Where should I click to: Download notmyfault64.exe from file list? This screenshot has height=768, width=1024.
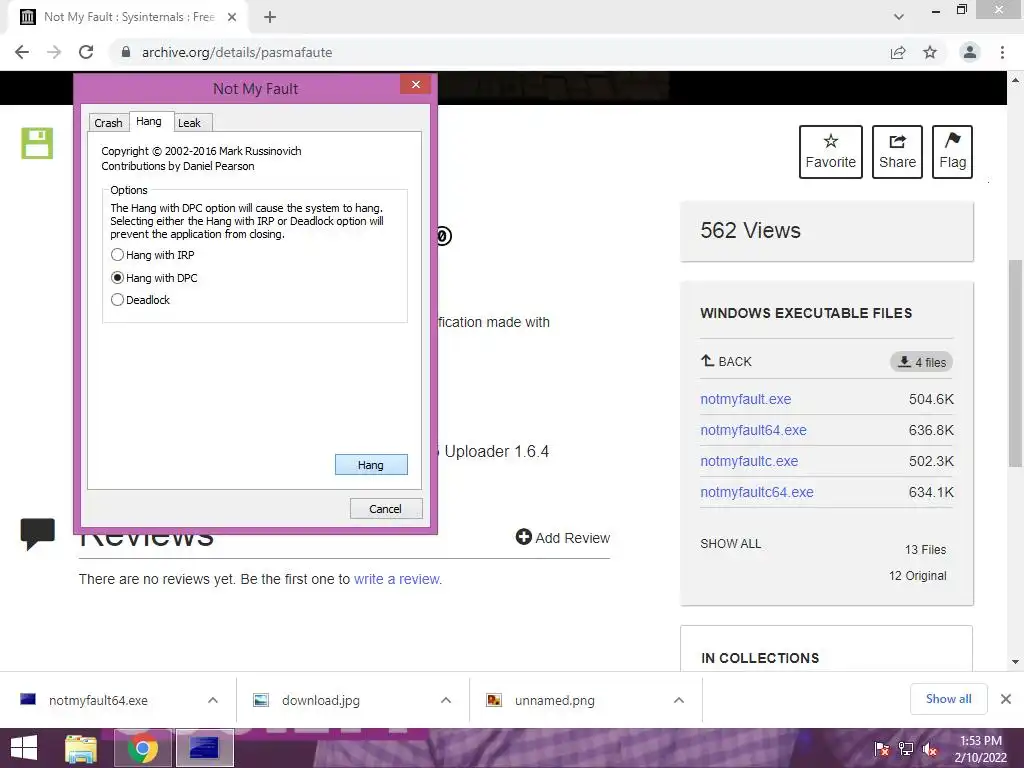click(754, 430)
